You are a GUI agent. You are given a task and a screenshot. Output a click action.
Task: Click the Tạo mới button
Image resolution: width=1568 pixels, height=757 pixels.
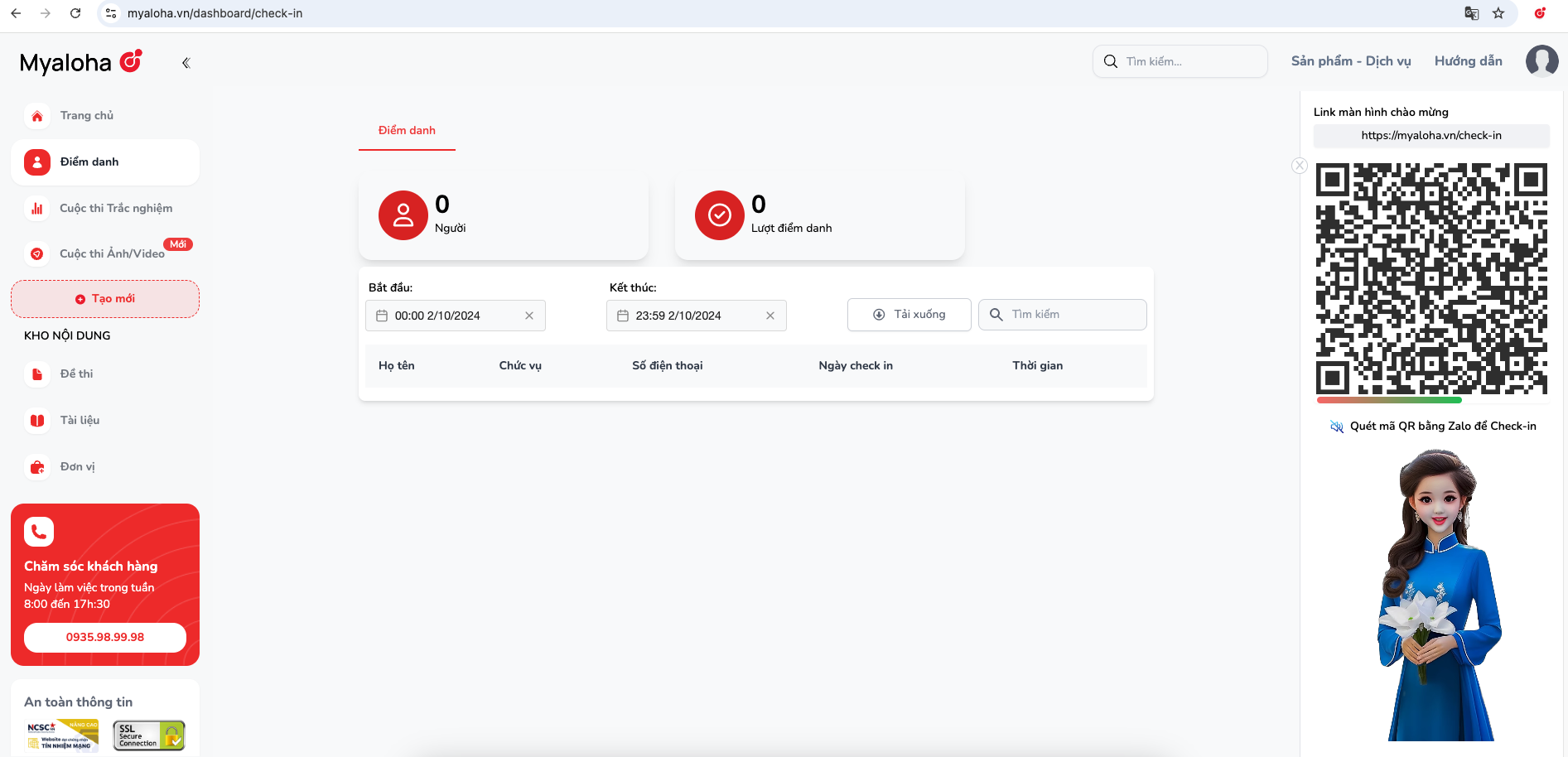pos(105,299)
